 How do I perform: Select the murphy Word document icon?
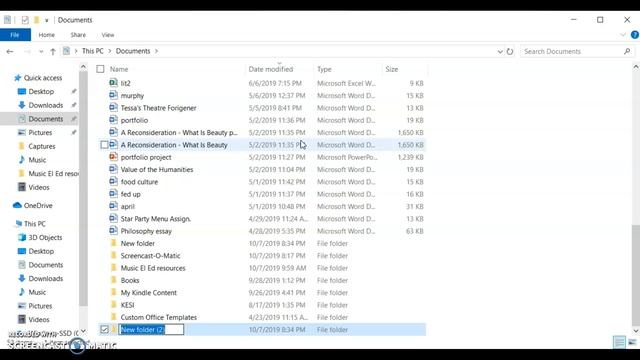point(113,95)
